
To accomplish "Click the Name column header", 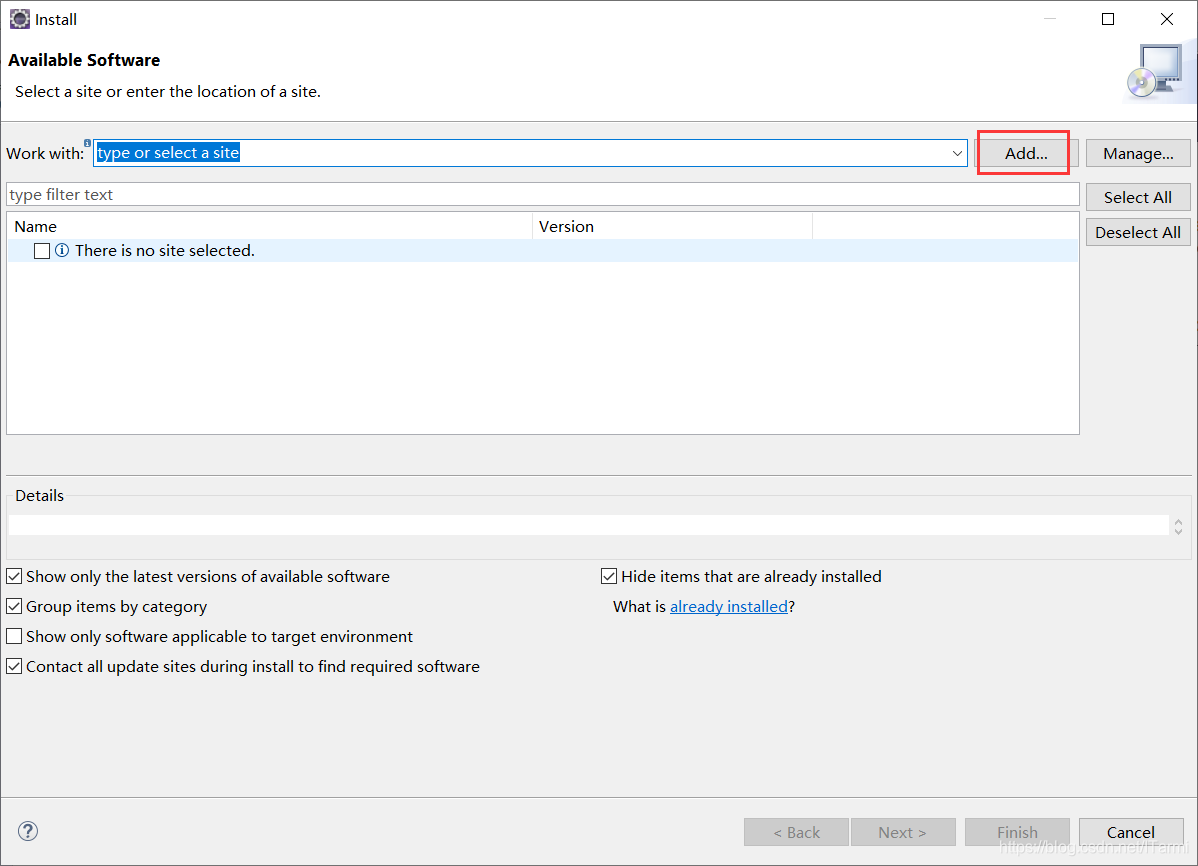I will (270, 226).
